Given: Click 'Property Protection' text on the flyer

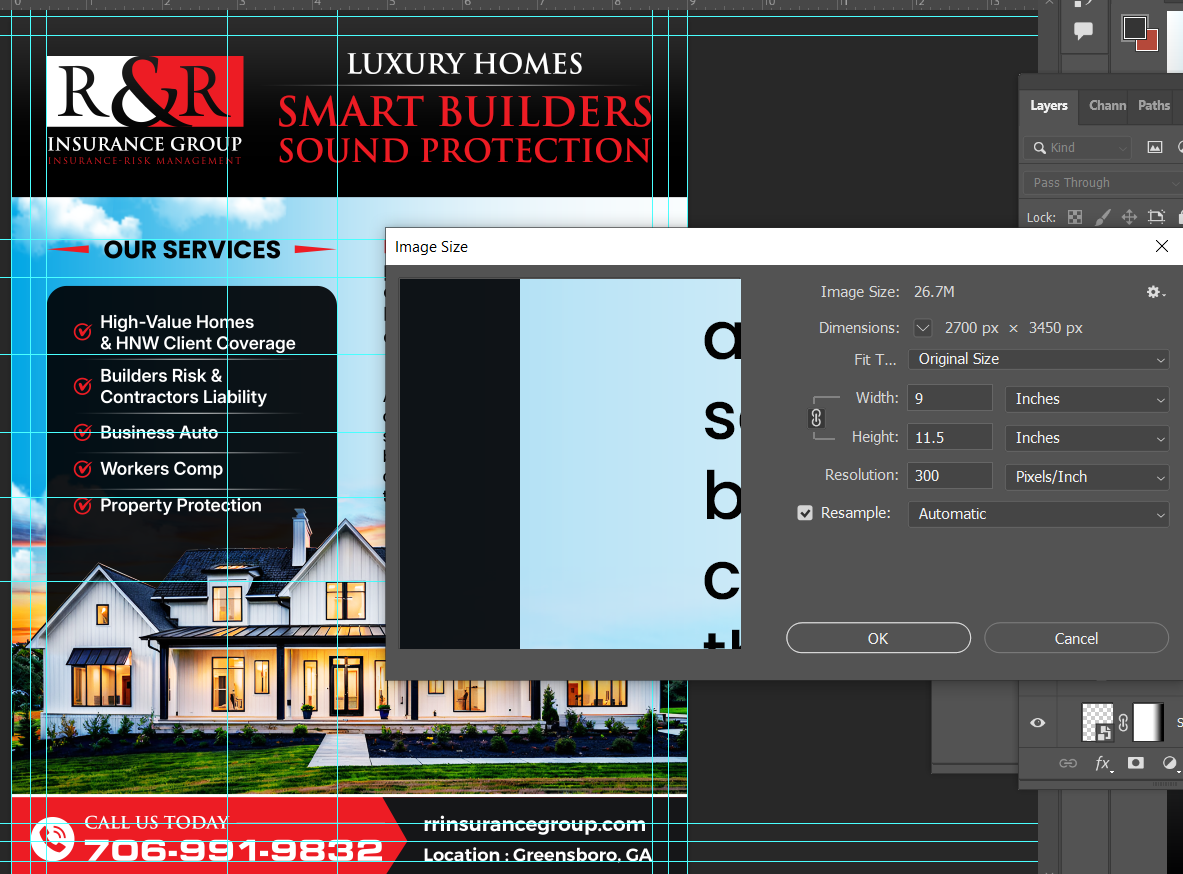Looking at the screenshot, I should [x=181, y=506].
